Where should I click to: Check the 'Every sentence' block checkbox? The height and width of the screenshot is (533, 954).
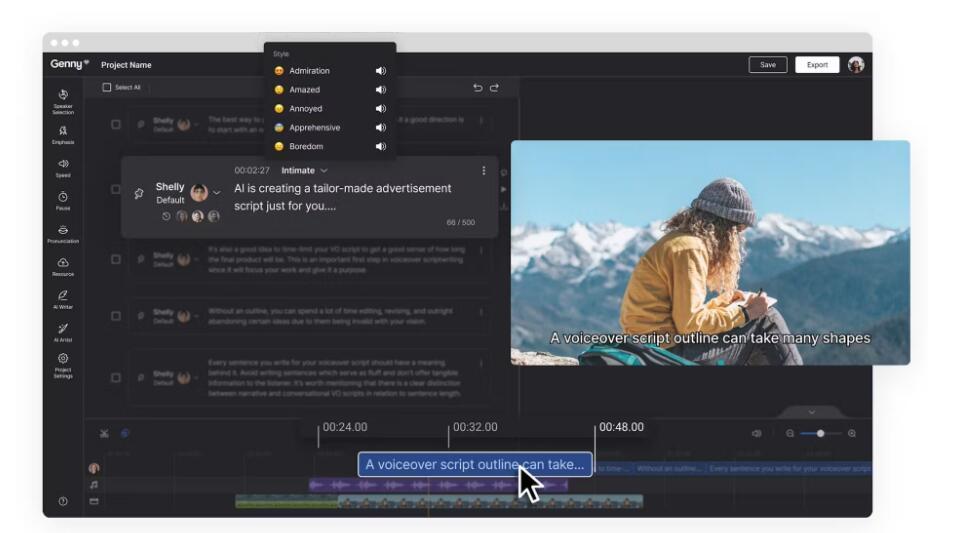point(116,378)
